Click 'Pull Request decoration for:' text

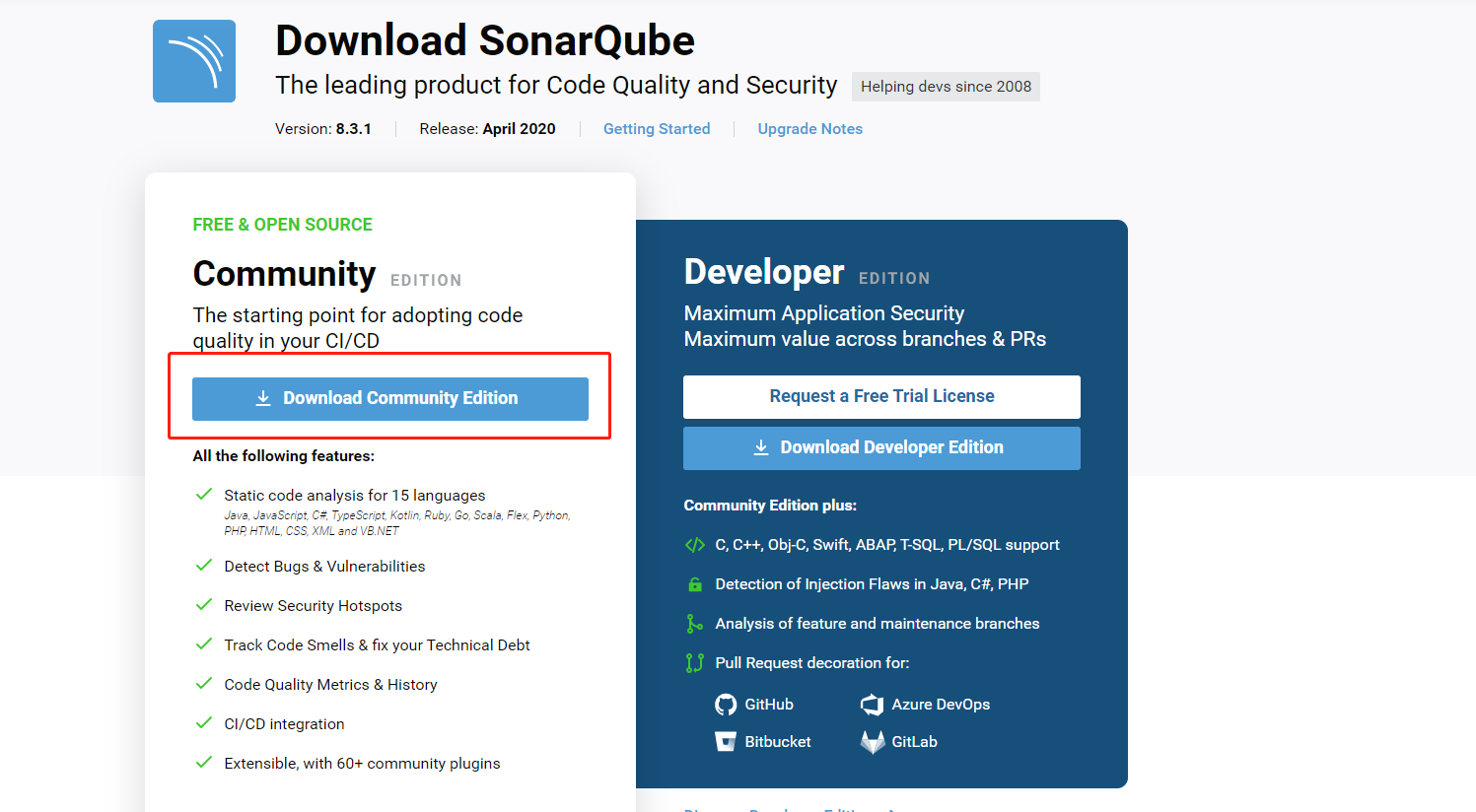click(x=812, y=663)
